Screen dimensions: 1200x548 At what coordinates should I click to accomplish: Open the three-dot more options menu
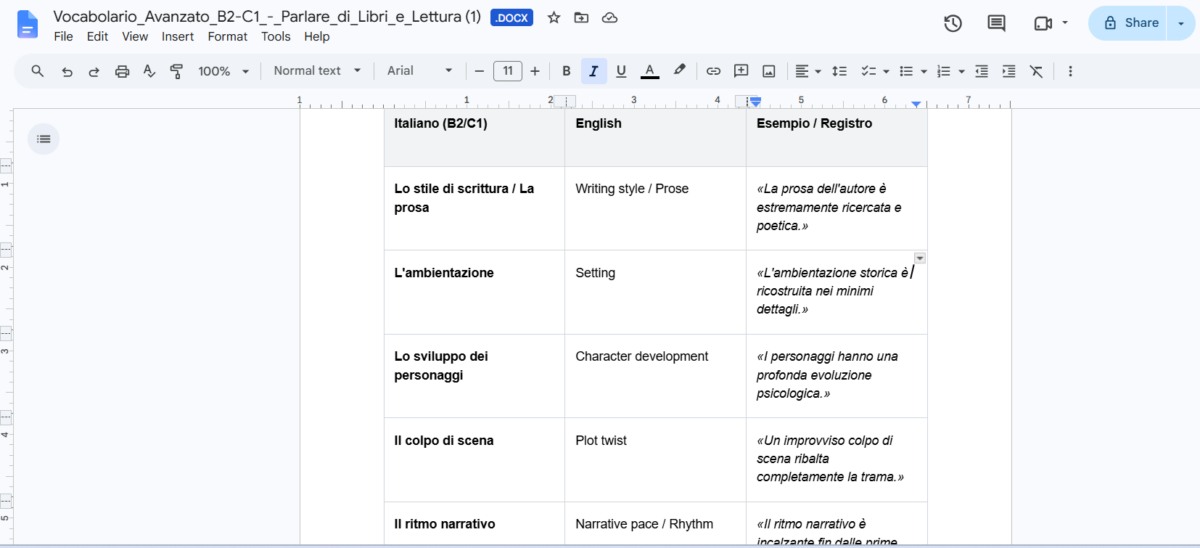1070,71
